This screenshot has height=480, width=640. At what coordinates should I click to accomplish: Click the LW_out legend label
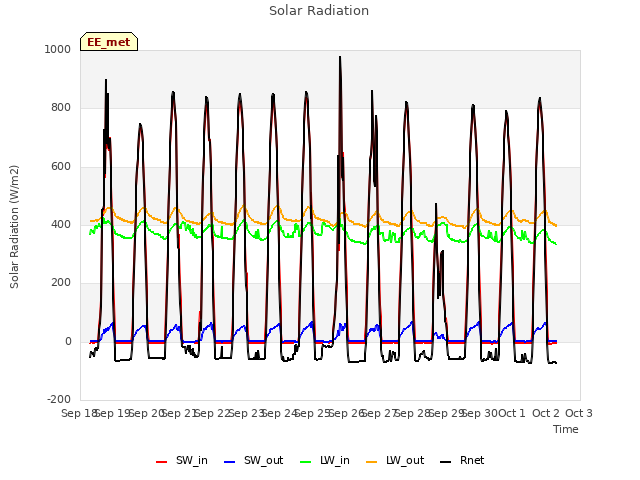pyautogui.click(x=405, y=460)
